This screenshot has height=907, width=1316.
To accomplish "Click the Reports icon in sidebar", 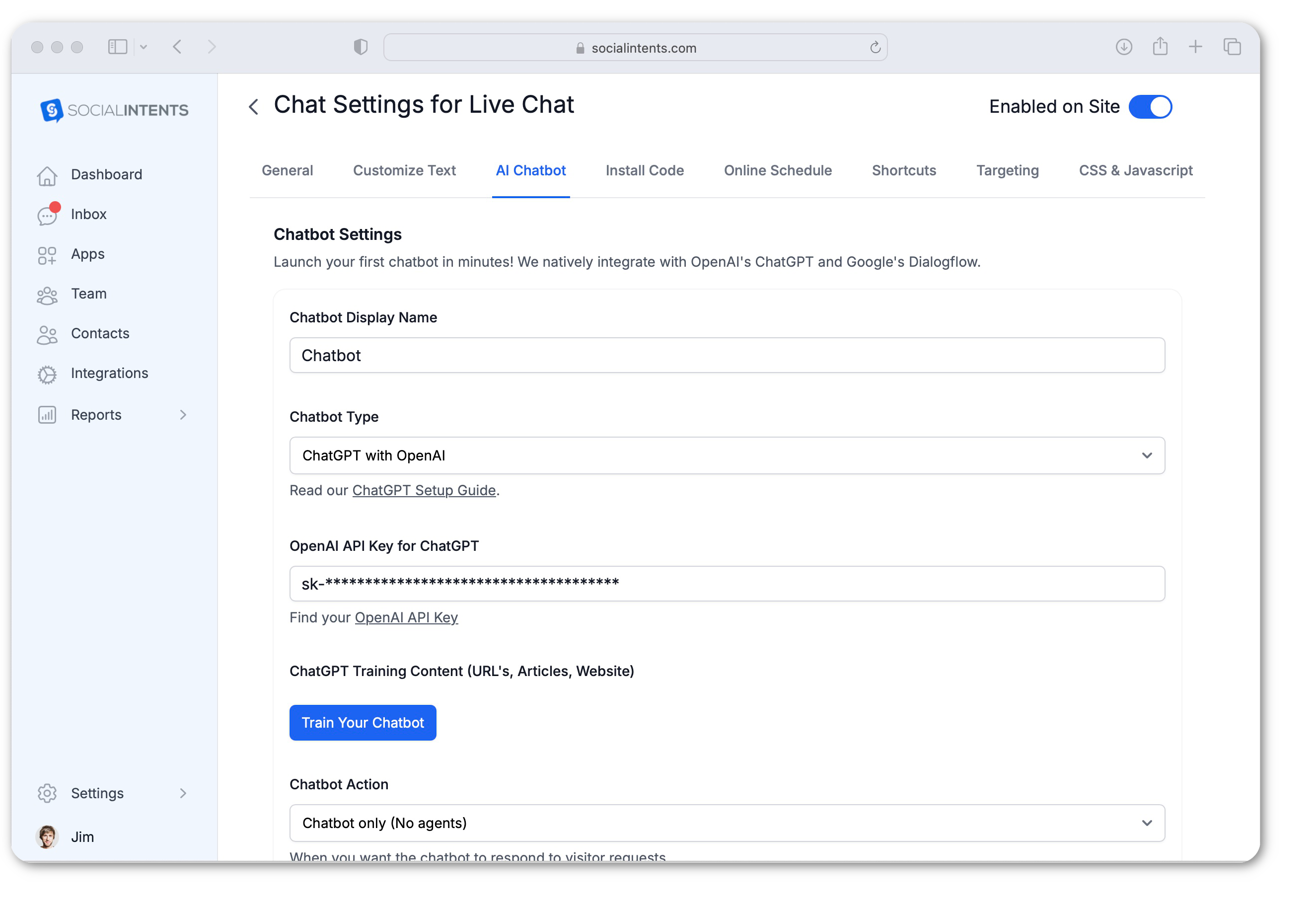I will [x=47, y=414].
